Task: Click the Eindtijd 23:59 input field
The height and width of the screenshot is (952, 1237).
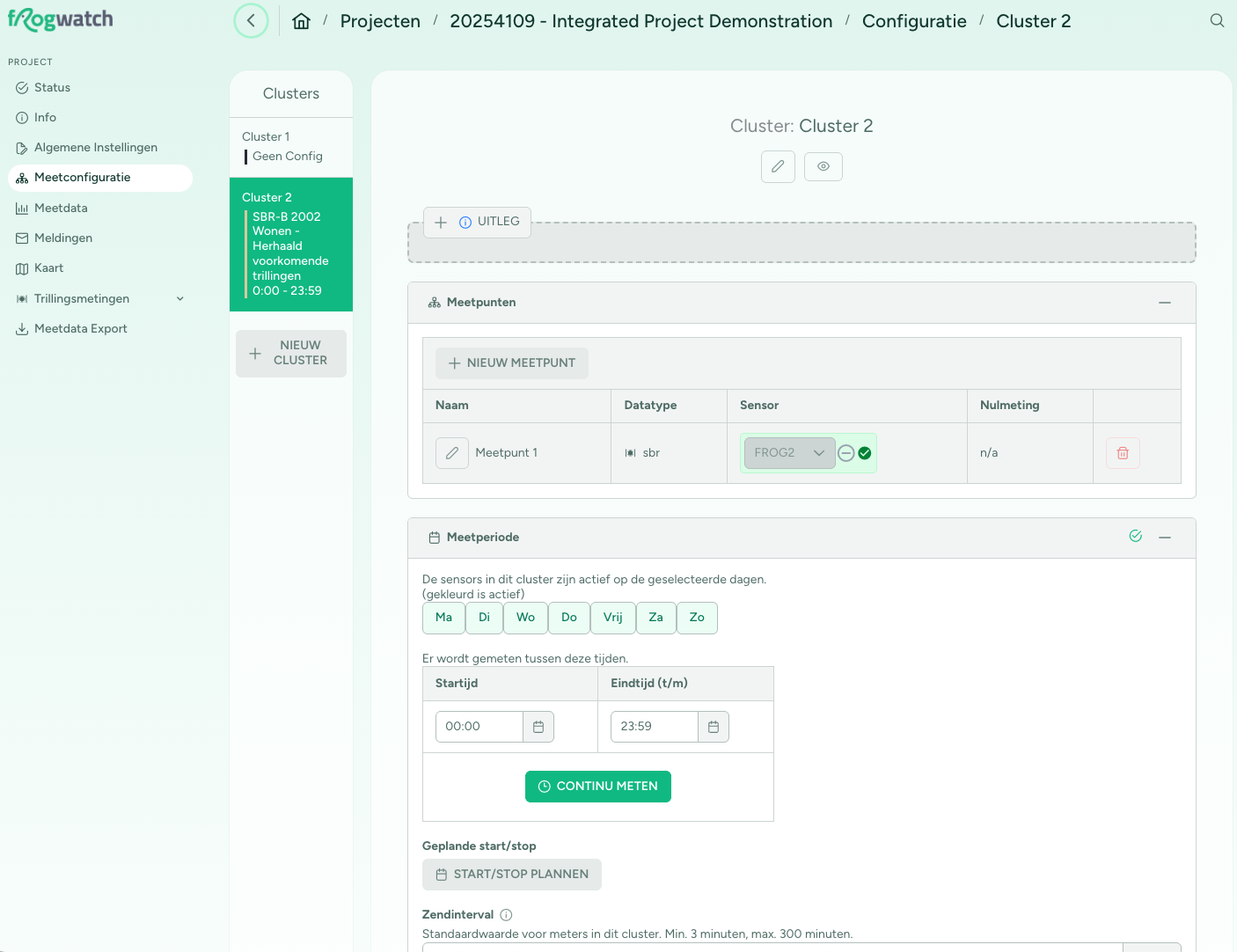Action: (x=655, y=727)
